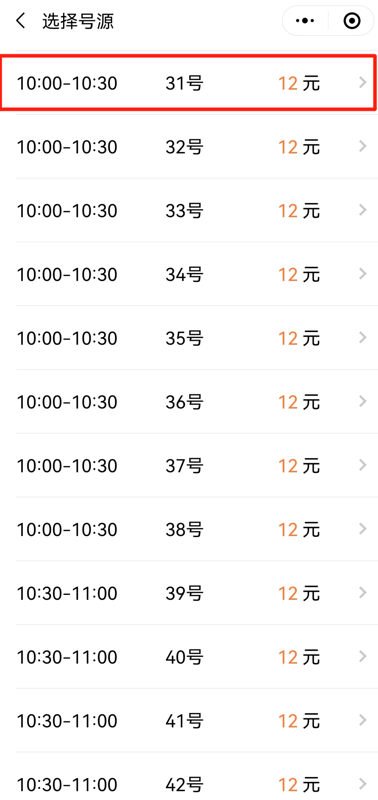Tap the chevron on the 31号 row
The image size is (378, 800).
(363, 82)
